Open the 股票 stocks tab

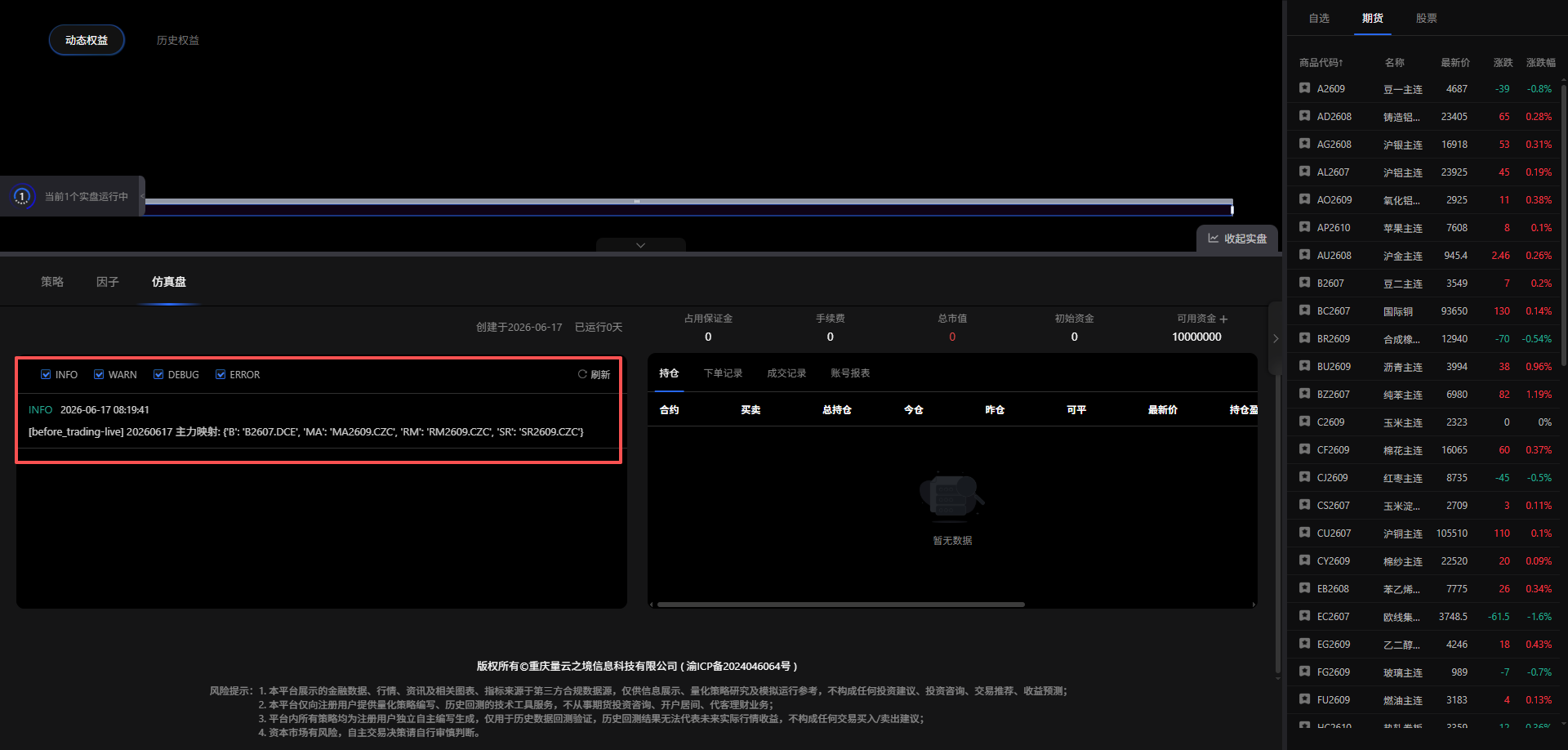pyautogui.click(x=1427, y=18)
